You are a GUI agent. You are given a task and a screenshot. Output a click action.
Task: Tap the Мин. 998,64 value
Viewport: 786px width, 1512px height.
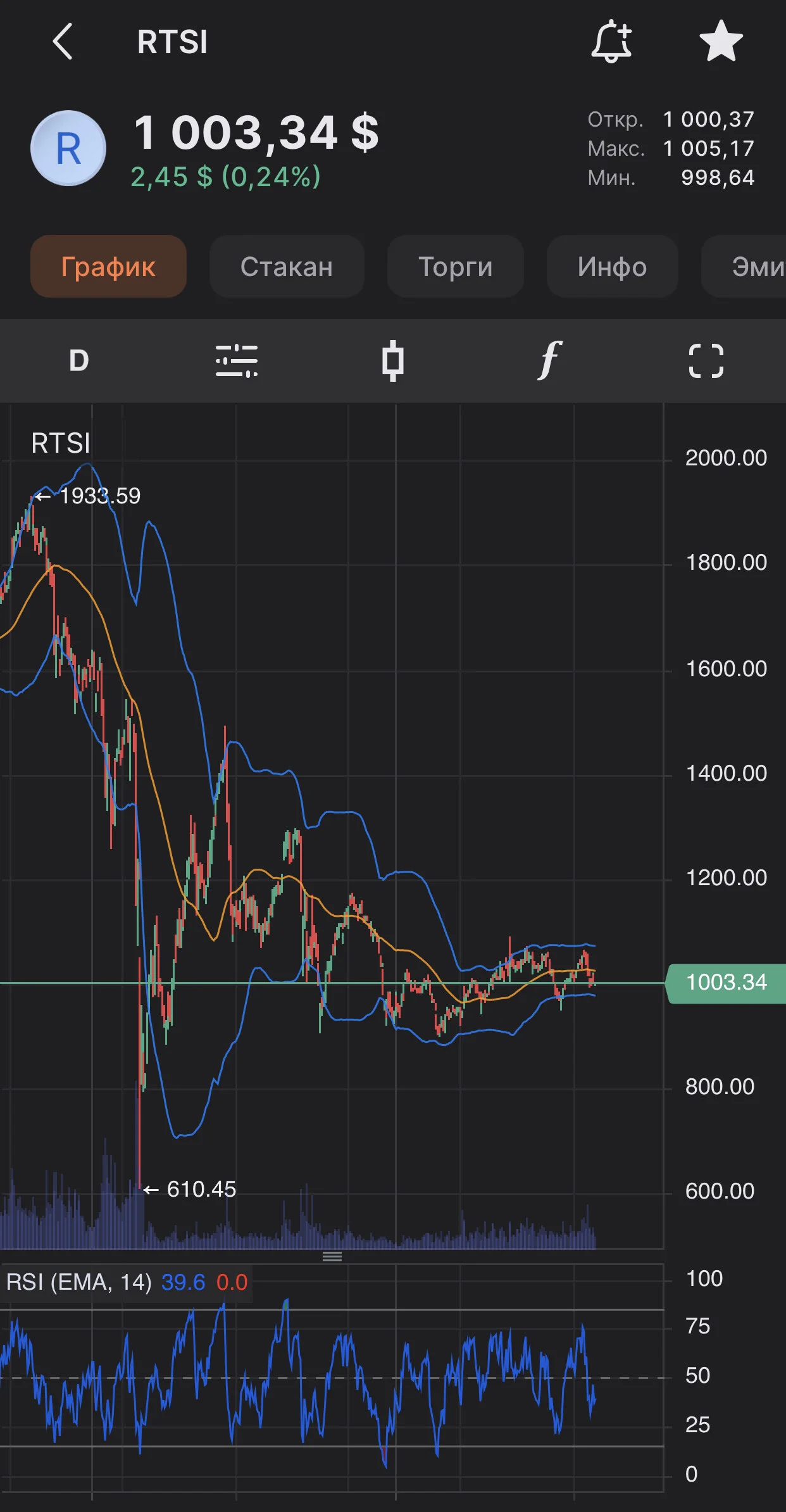point(718,177)
